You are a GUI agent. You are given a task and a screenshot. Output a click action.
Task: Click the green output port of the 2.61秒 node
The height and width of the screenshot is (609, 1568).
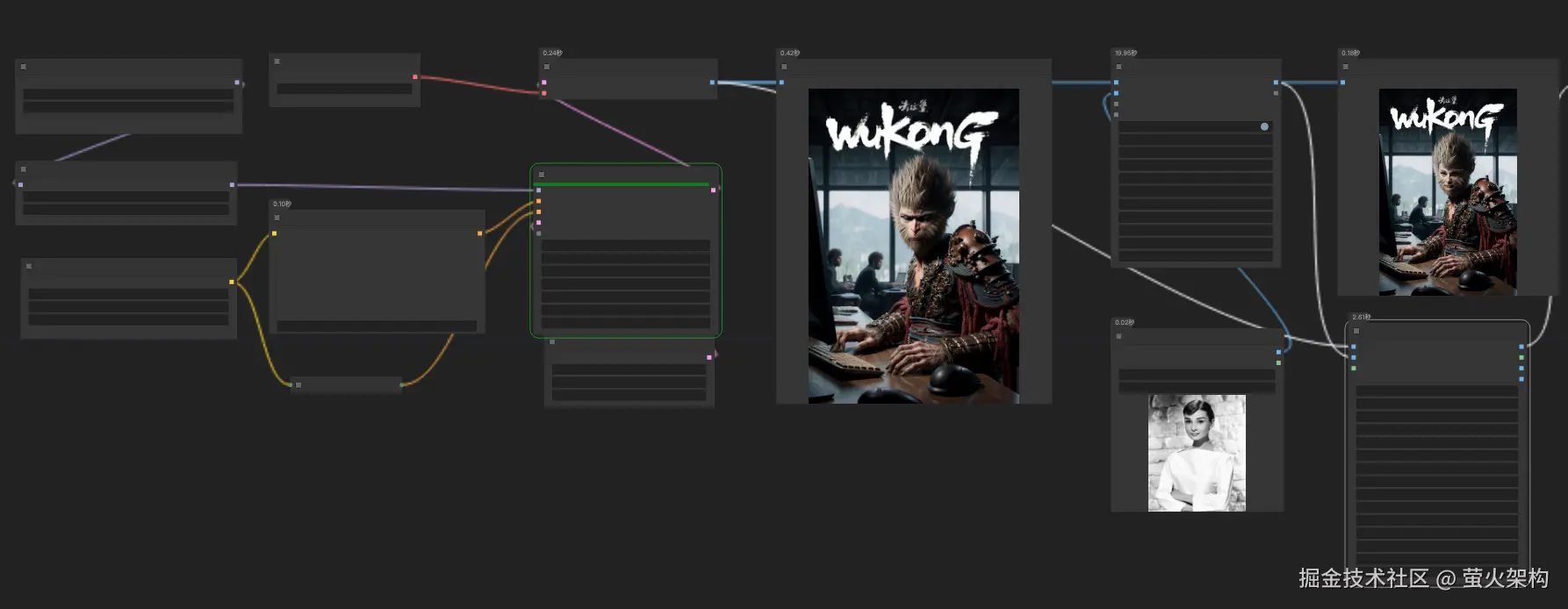(1521, 357)
